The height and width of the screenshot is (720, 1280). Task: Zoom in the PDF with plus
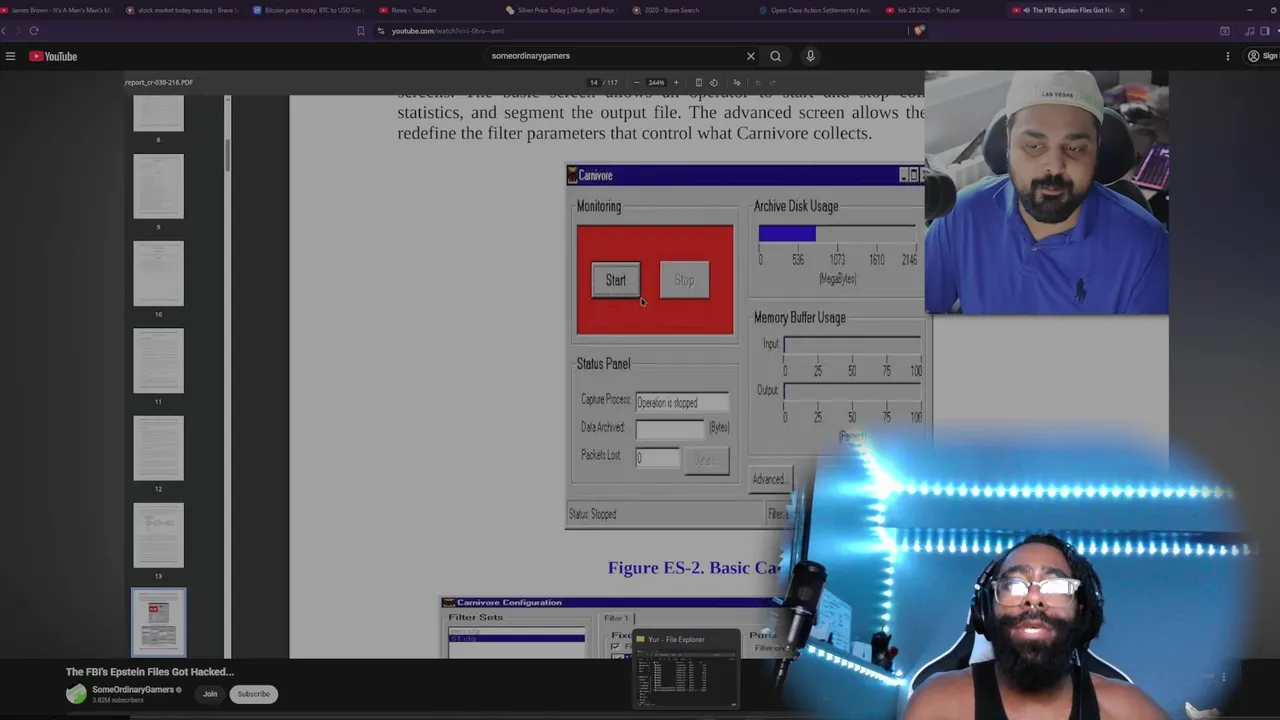[676, 82]
